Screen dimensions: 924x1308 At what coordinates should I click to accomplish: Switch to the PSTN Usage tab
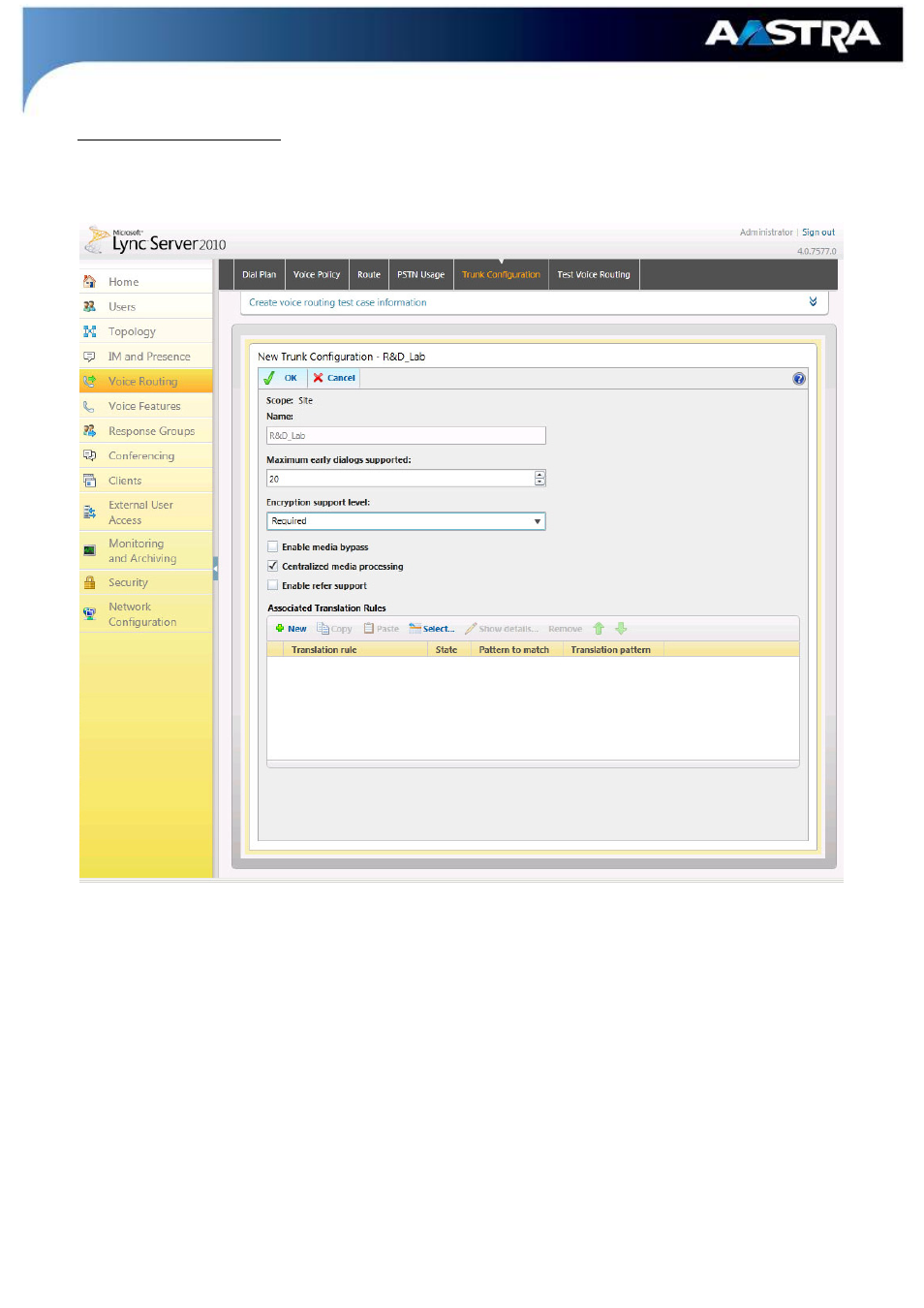pyautogui.click(x=420, y=274)
